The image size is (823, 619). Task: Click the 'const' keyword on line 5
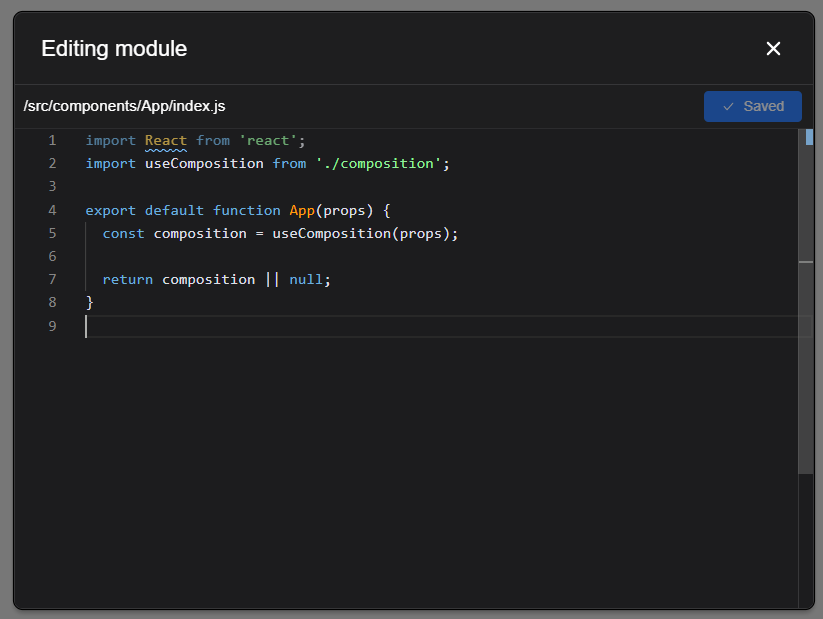(x=123, y=234)
